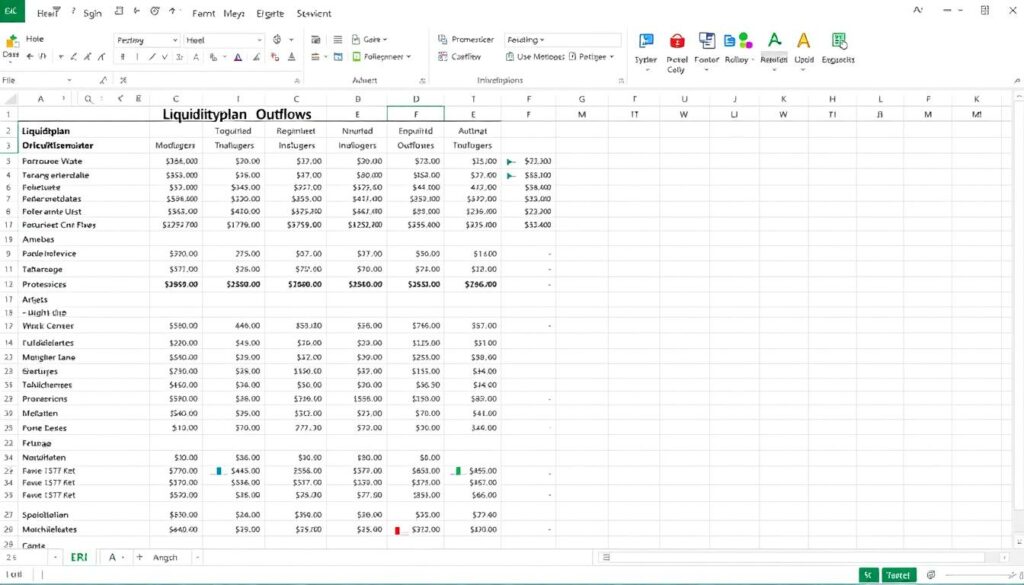Click the yellow paste clipboard icon

click(11, 42)
